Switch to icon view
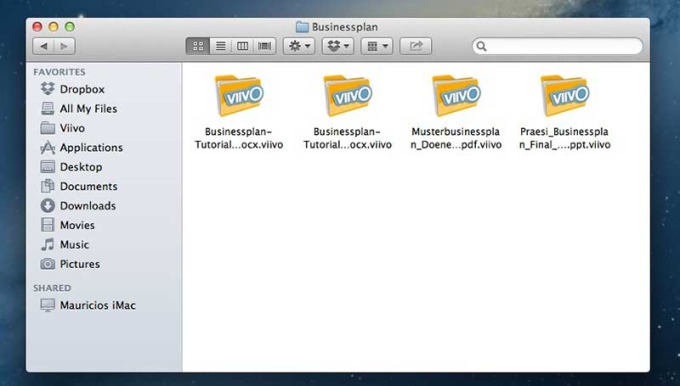Screen dimensions: 680x386 tap(198, 46)
